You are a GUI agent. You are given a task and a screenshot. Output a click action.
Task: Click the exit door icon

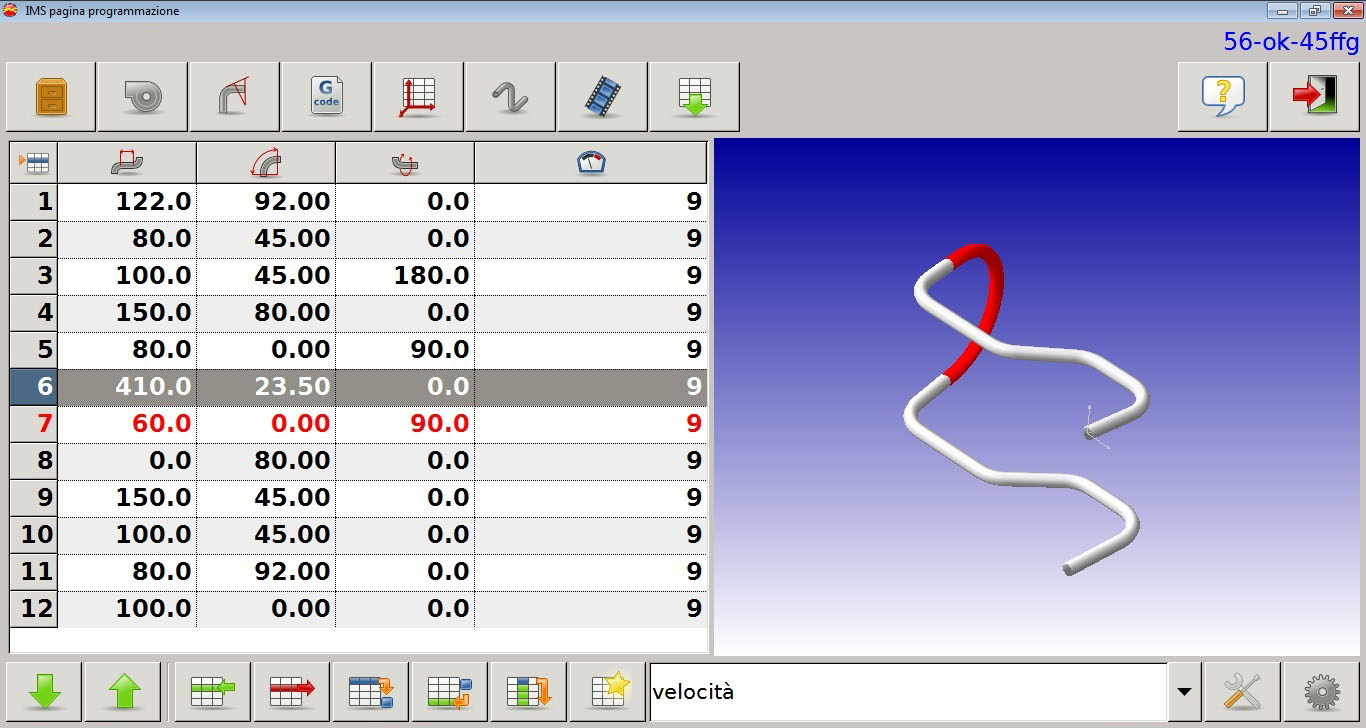click(1314, 97)
